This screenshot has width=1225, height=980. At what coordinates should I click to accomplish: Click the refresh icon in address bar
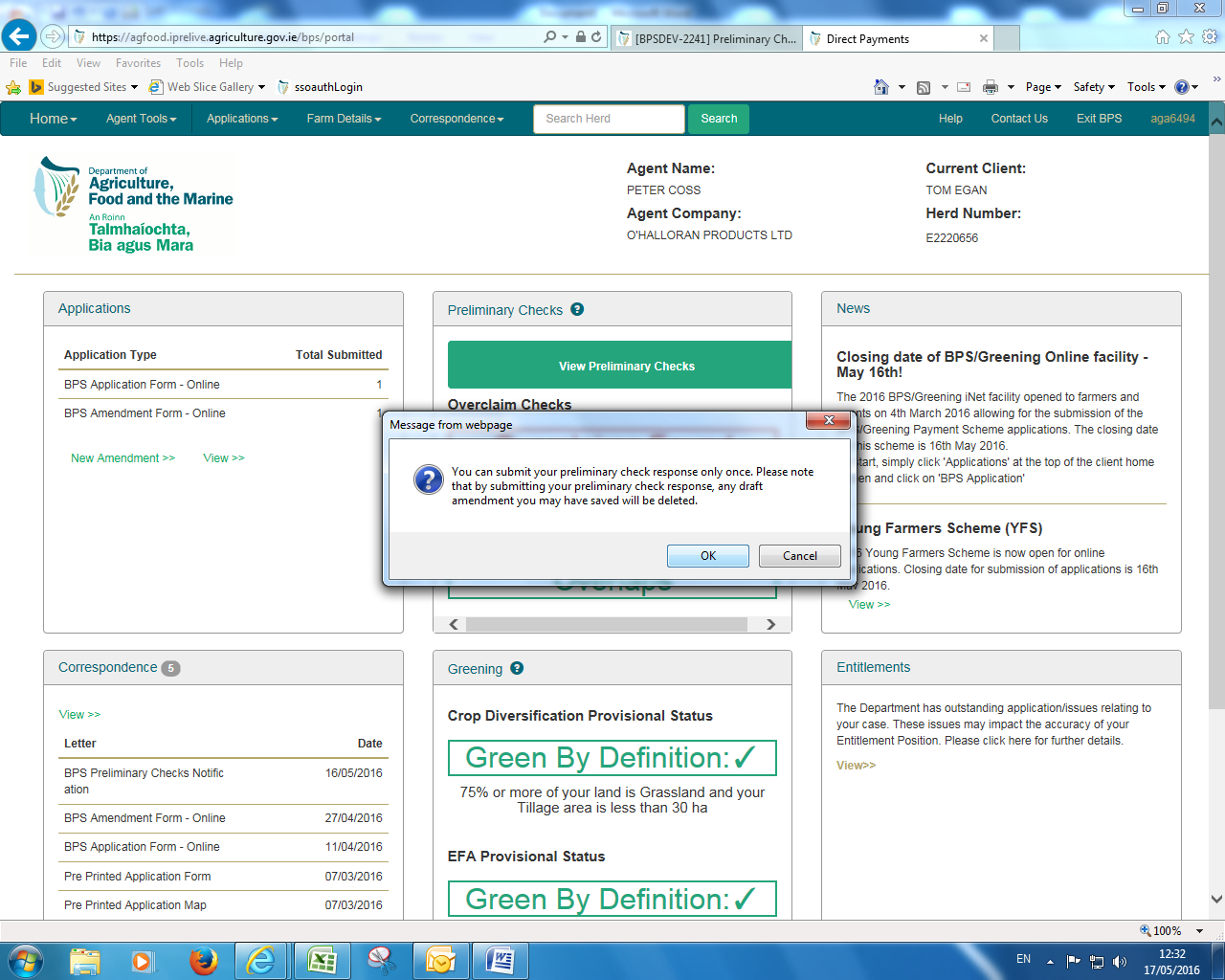point(596,37)
